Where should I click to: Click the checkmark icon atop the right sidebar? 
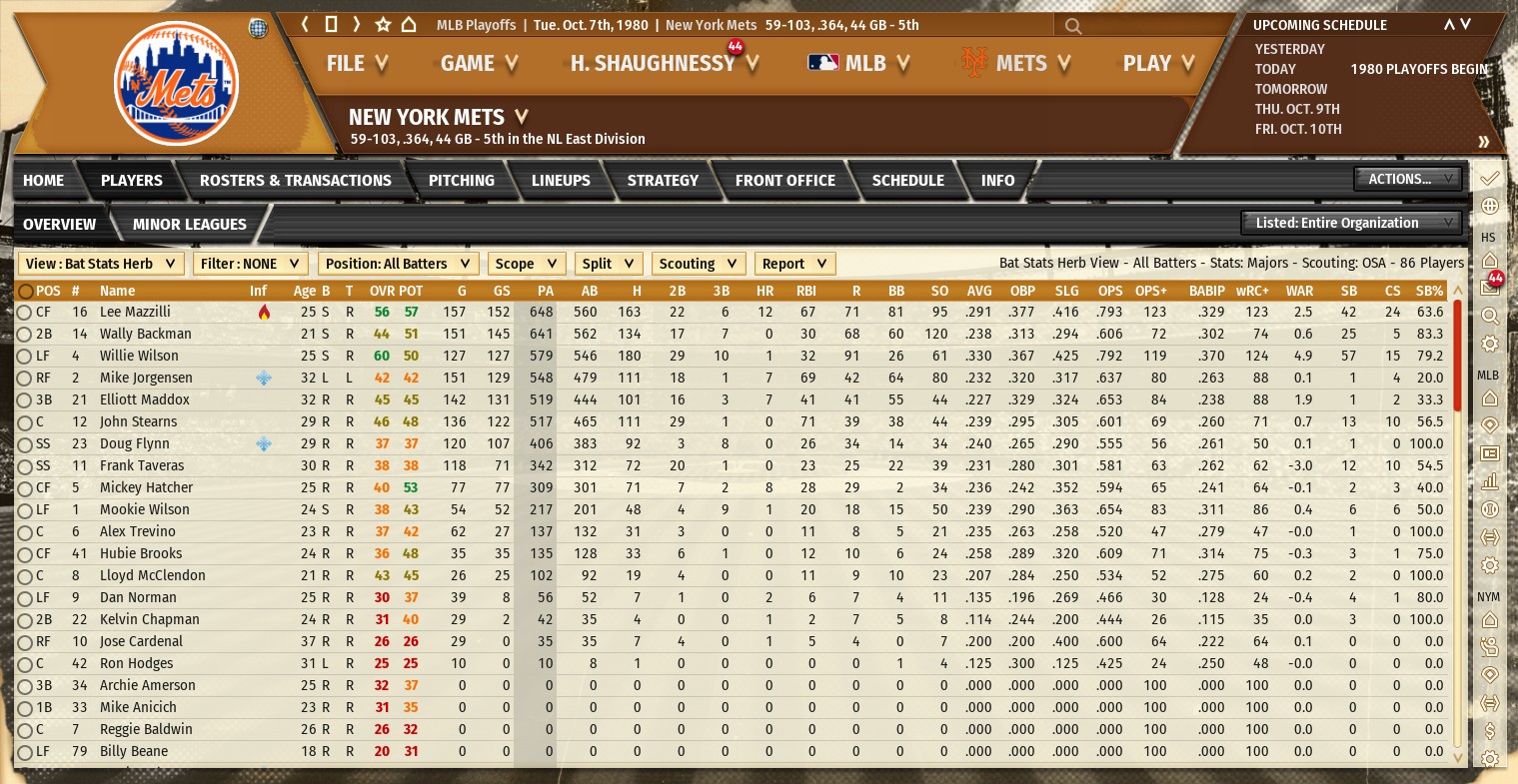(1490, 178)
